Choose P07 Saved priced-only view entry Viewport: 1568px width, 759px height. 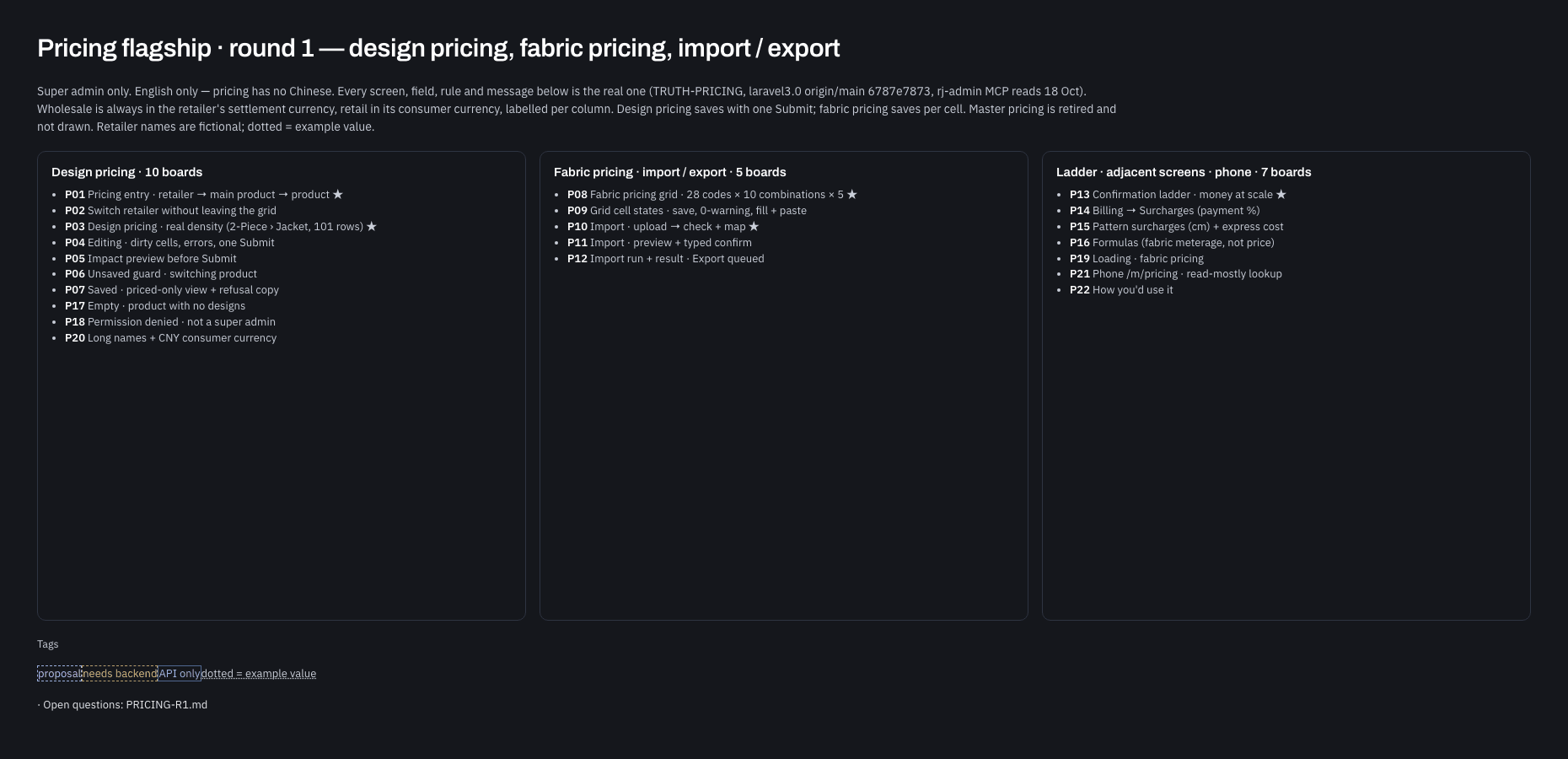[172, 290]
